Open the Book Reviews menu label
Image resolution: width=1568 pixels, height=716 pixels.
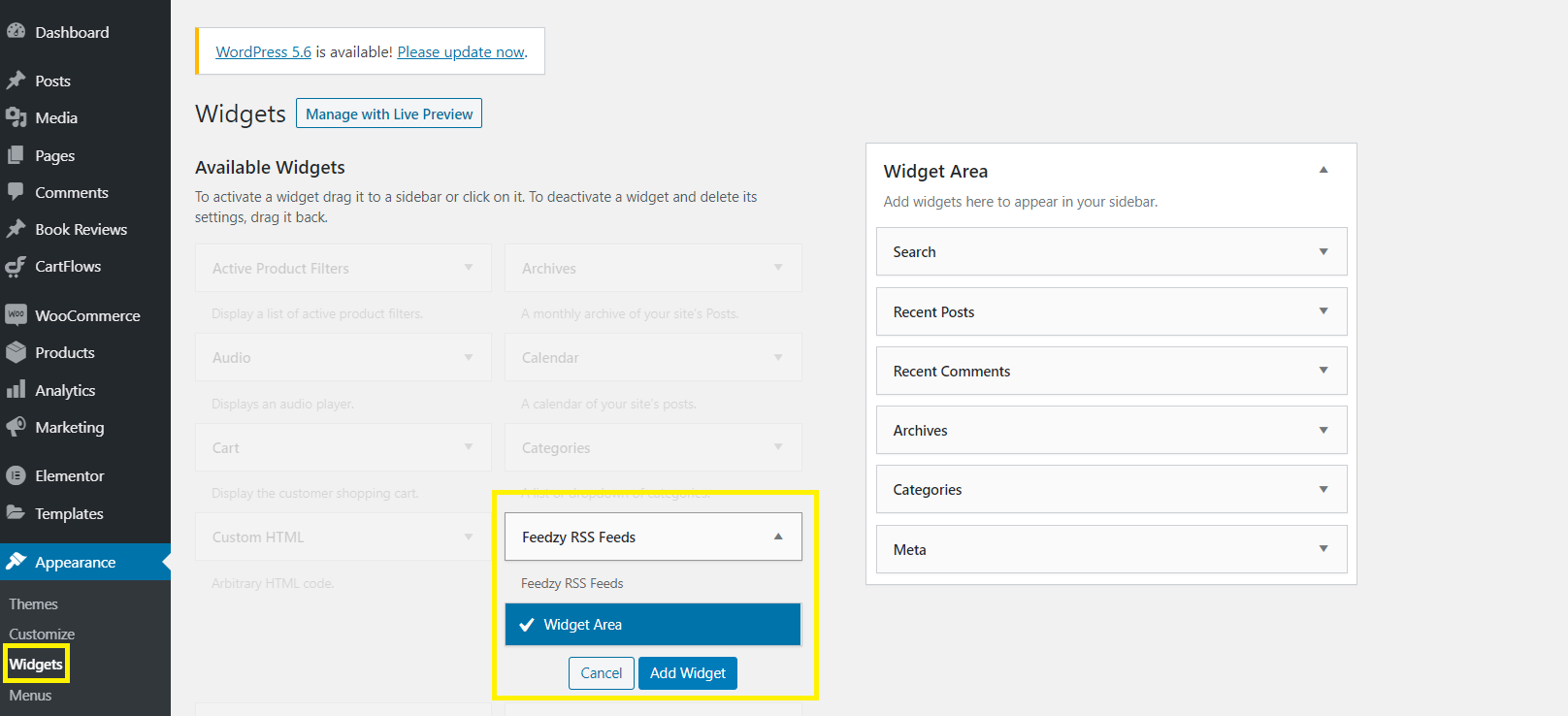click(82, 229)
